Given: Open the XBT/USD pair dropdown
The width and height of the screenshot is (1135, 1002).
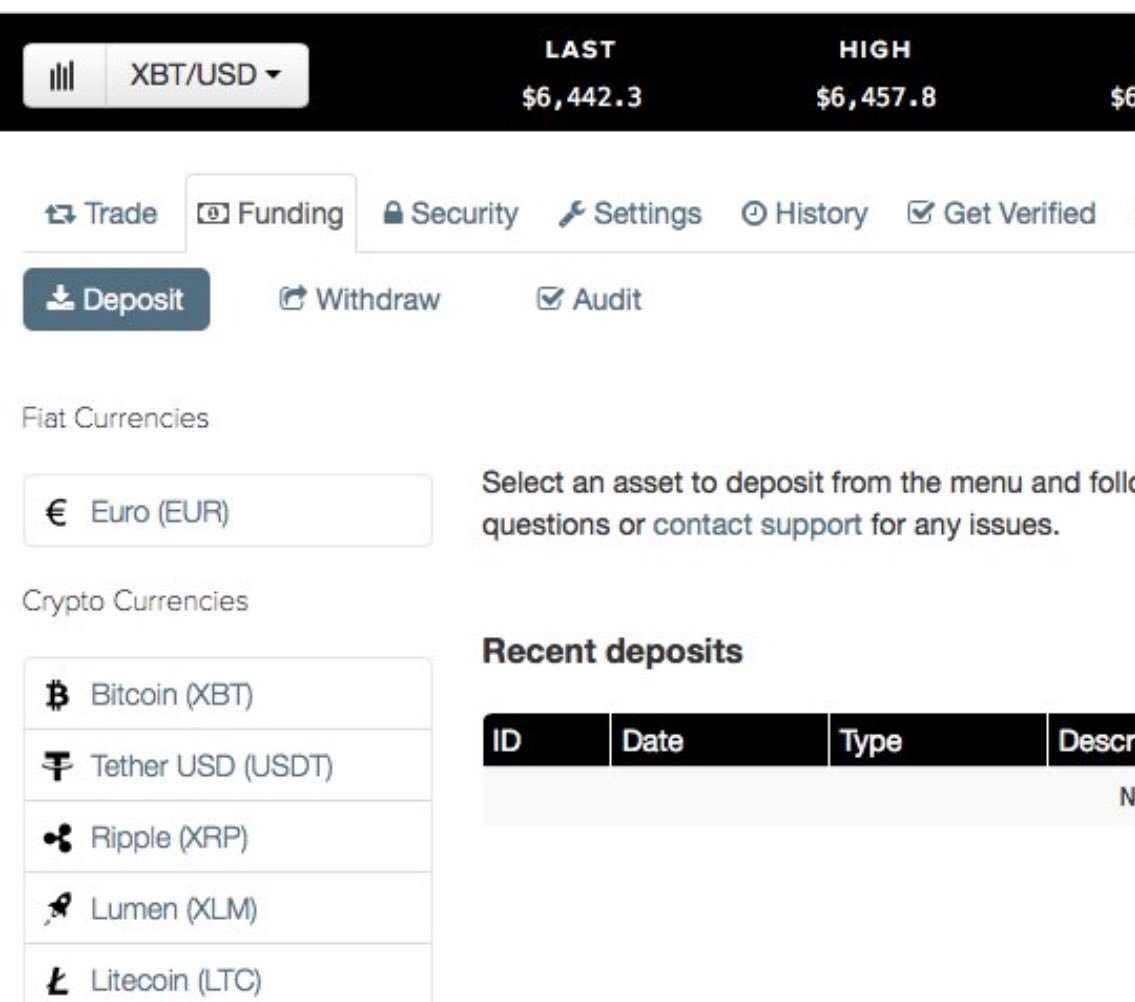Looking at the screenshot, I should tap(207, 75).
